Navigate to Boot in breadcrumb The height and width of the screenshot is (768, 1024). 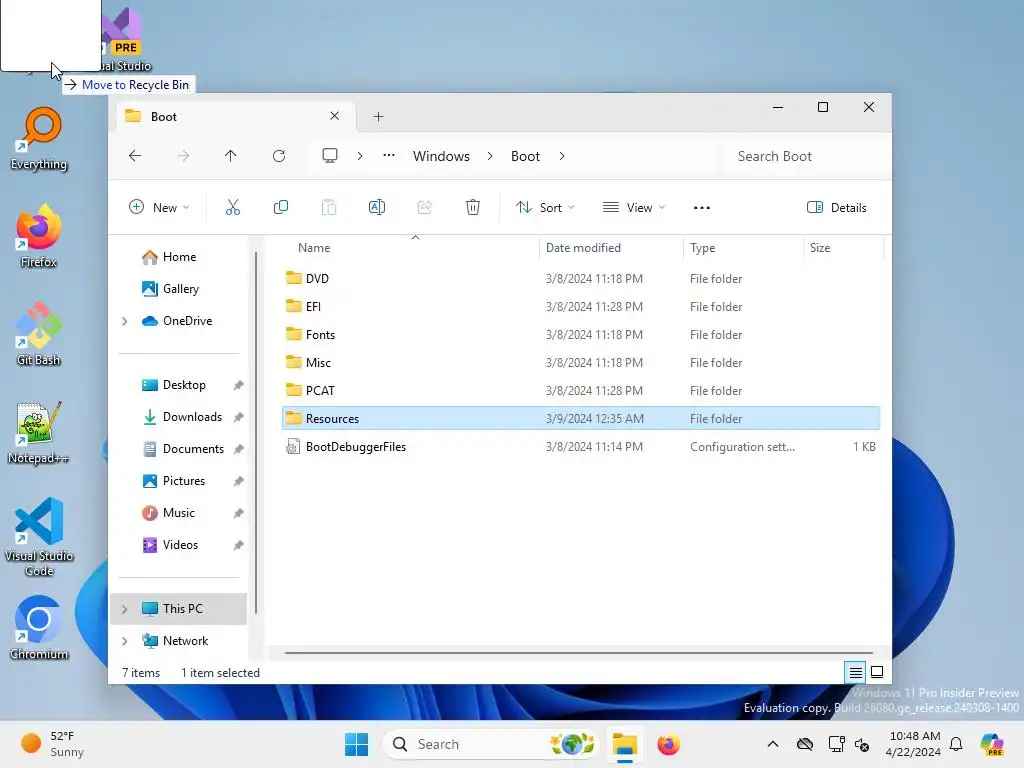(x=525, y=156)
